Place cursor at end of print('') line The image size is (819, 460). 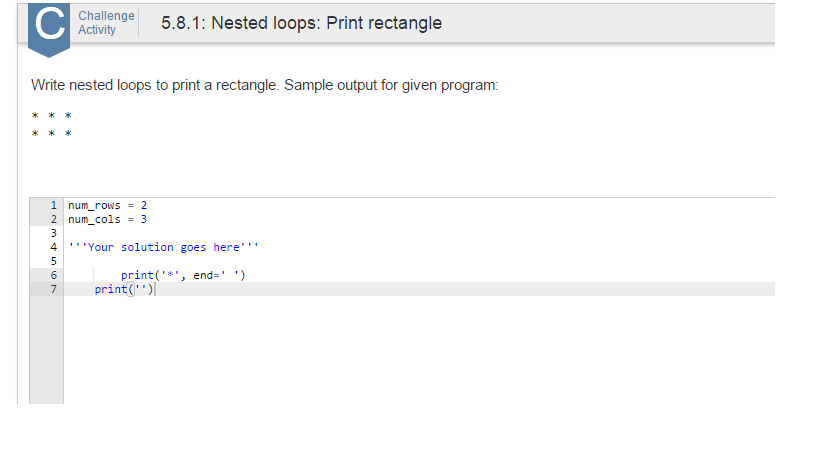tap(155, 289)
